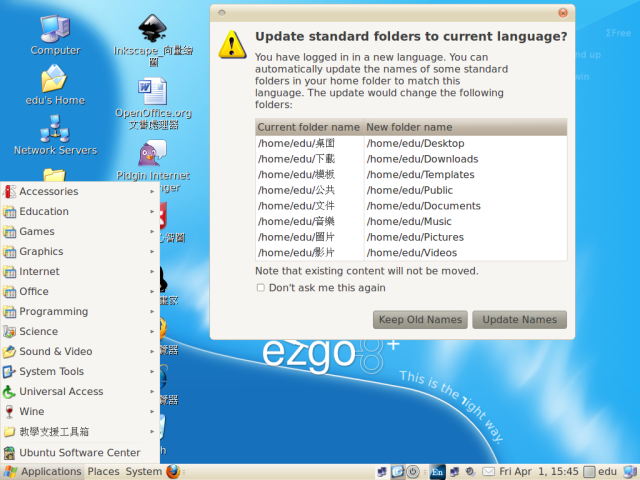This screenshot has width=640, height=480.
Task: Click the Update Names button
Action: click(519, 320)
